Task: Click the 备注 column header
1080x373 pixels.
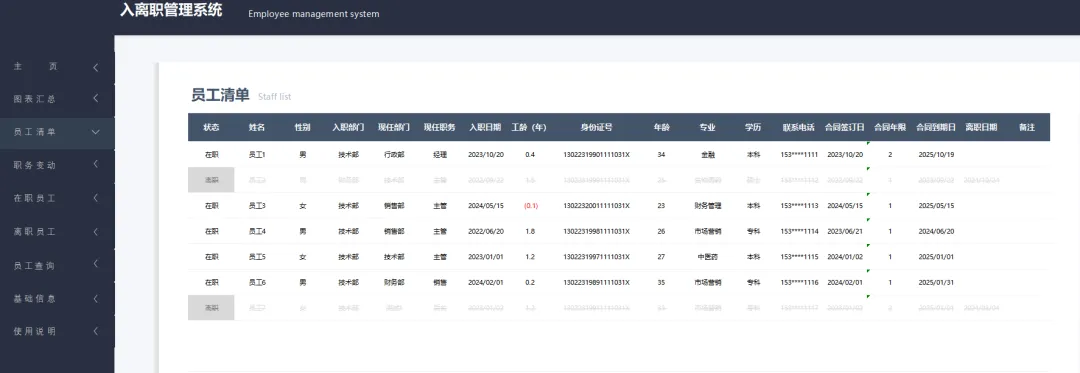Action: click(1027, 127)
